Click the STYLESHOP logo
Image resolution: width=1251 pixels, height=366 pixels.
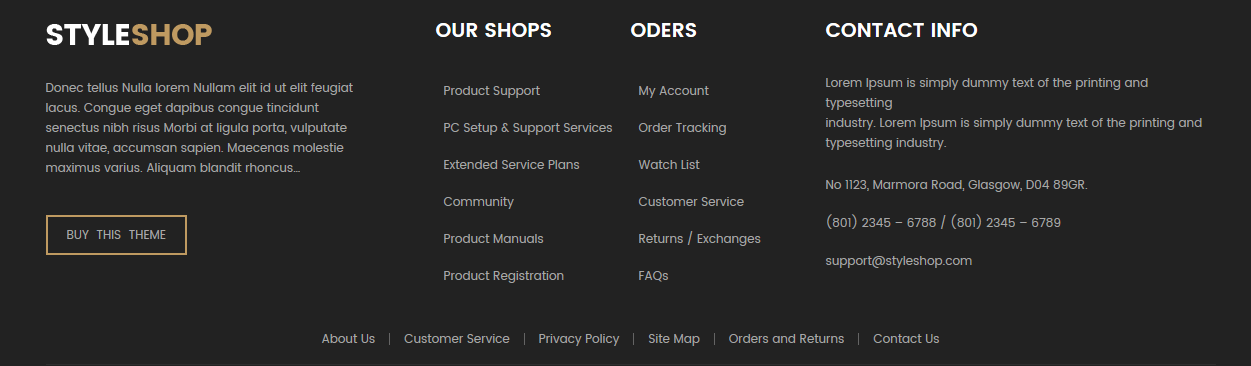(x=129, y=35)
